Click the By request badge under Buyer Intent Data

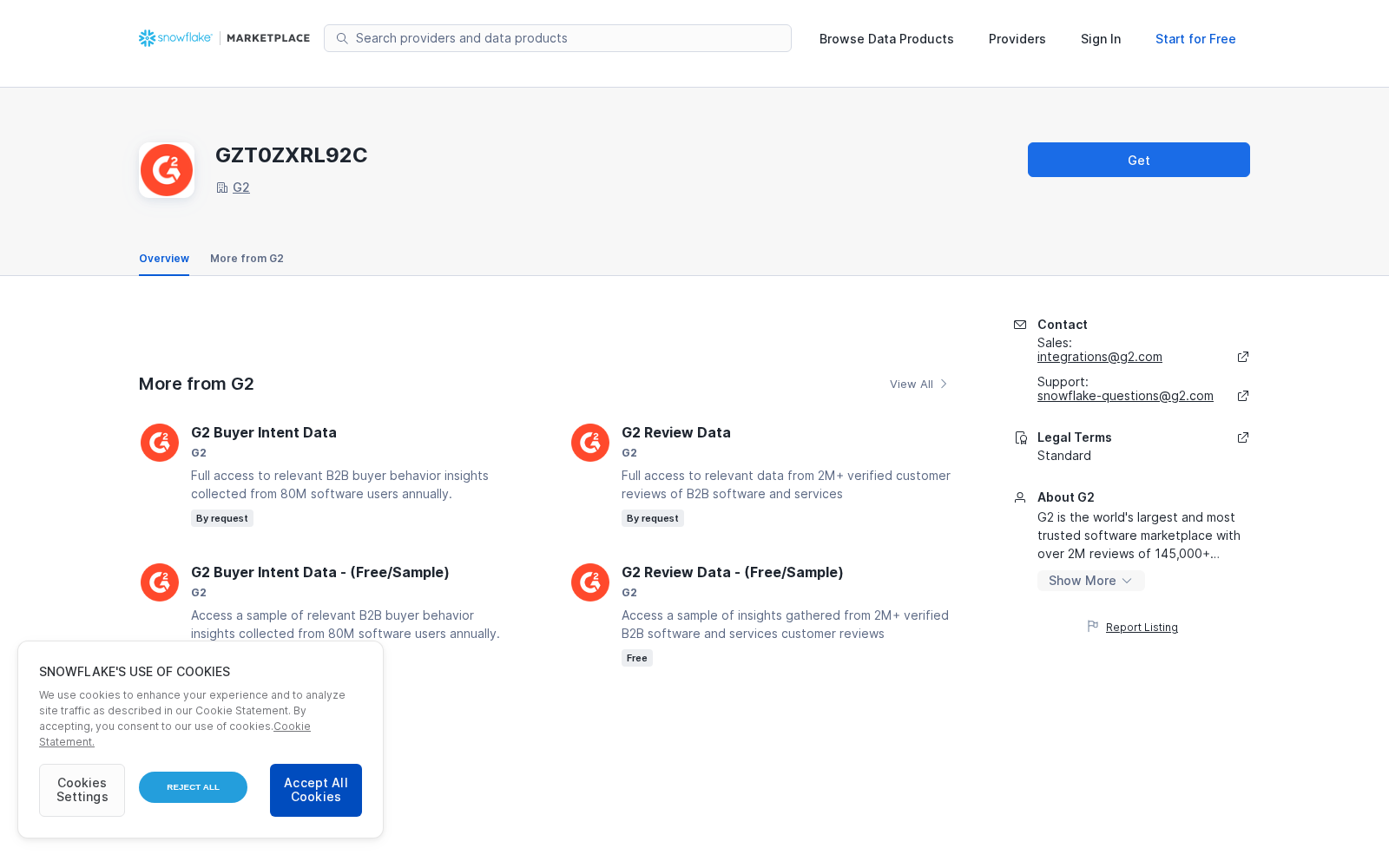(x=222, y=518)
